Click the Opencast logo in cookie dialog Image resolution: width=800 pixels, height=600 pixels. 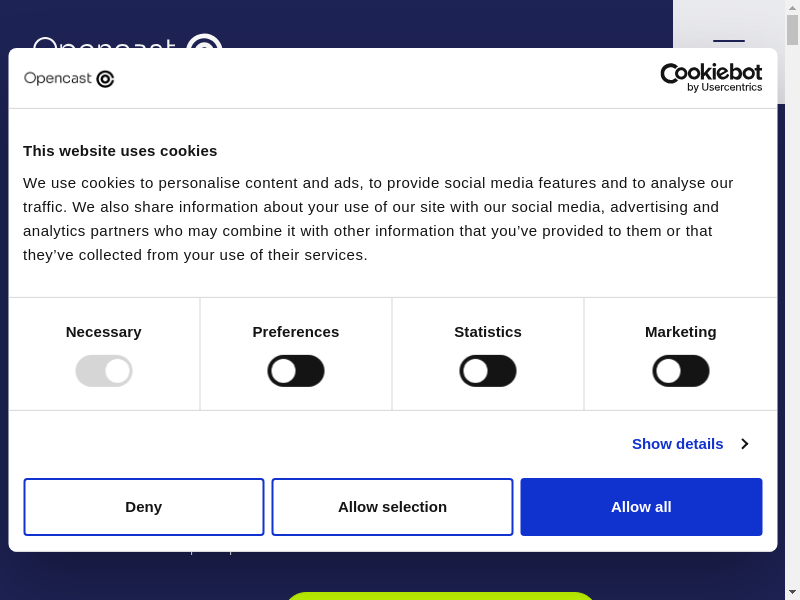(69, 78)
